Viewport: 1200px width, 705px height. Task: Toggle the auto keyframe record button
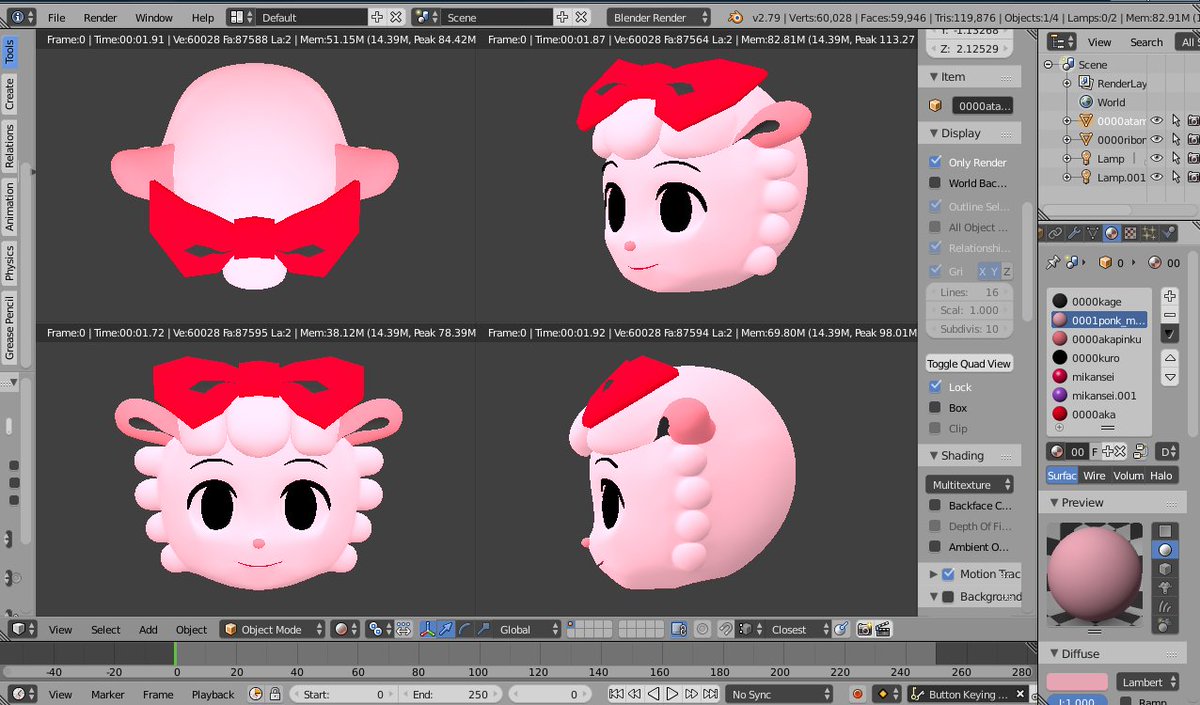click(x=857, y=694)
